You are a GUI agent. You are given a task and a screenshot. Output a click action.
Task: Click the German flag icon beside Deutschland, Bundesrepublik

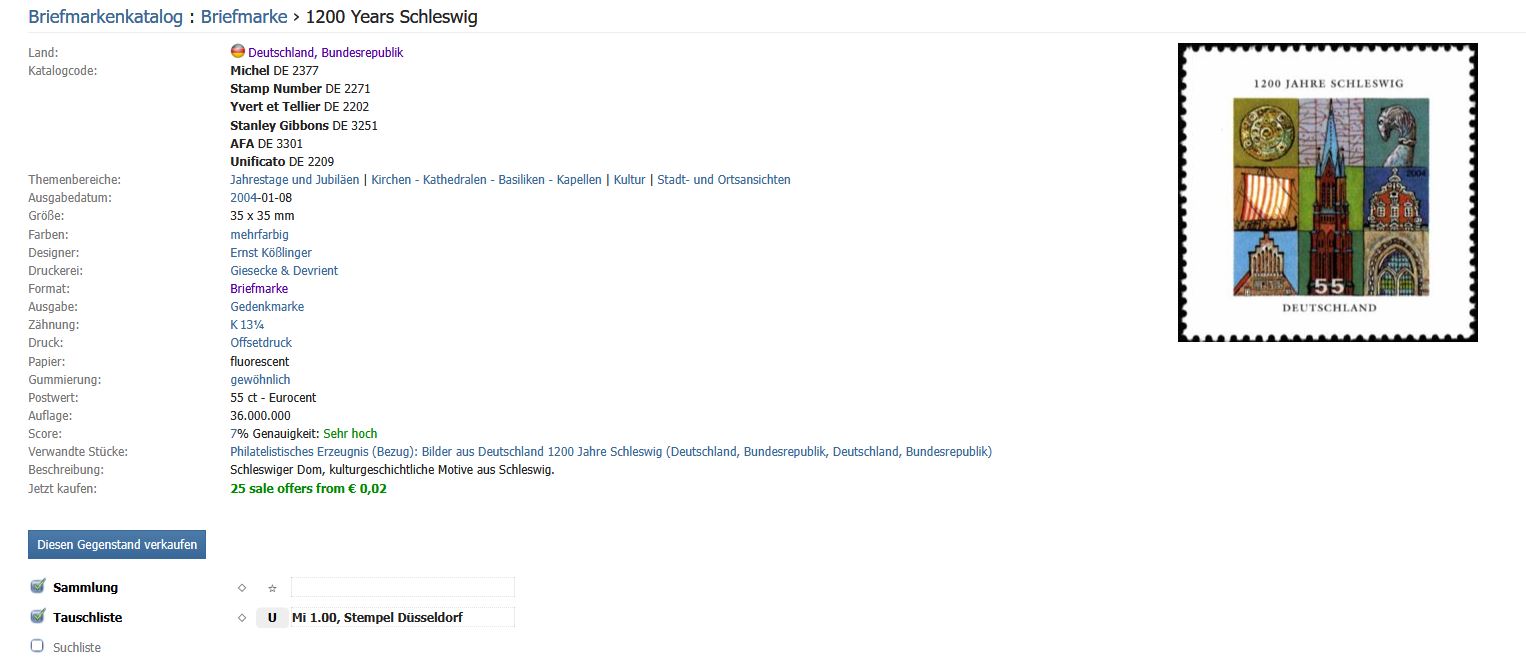tap(238, 52)
